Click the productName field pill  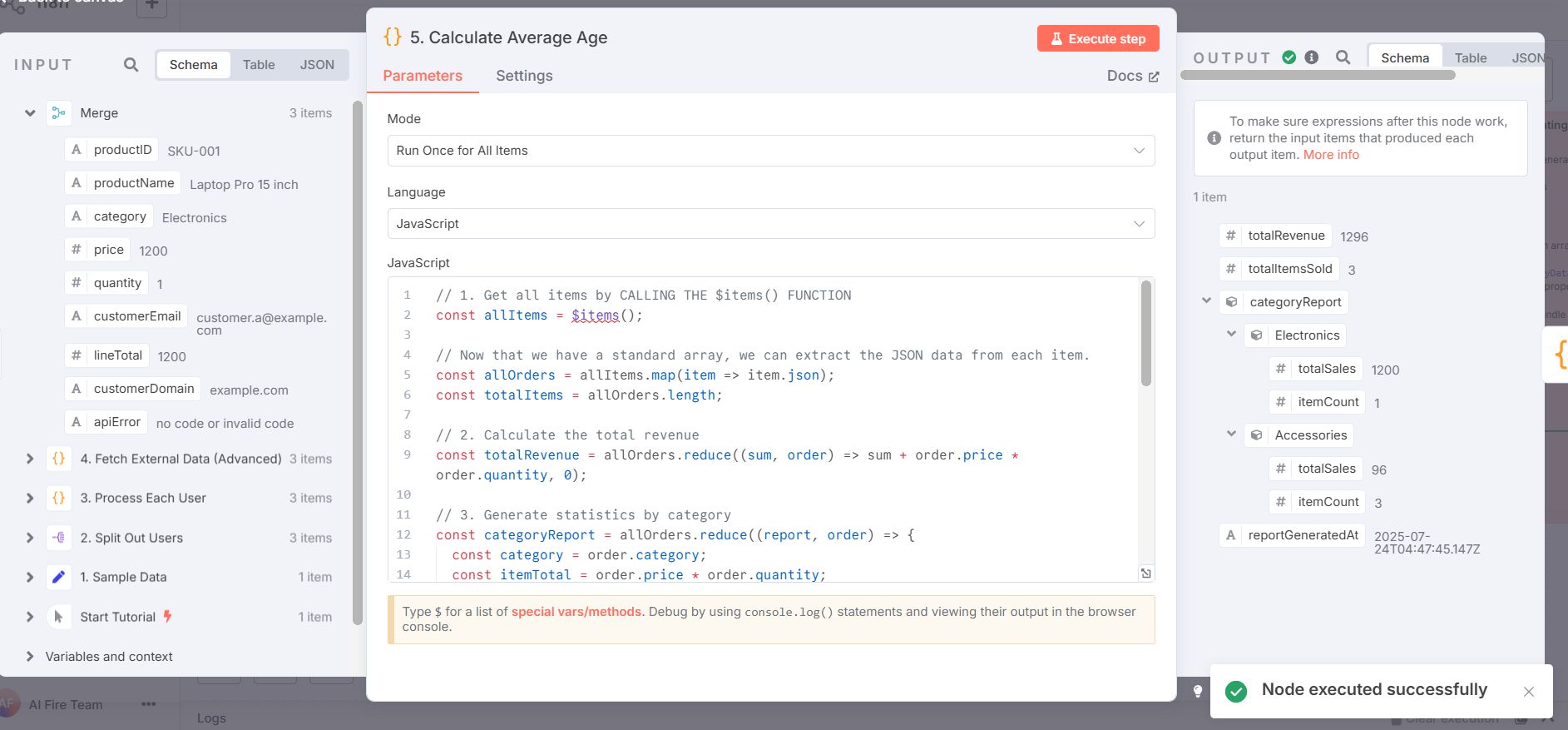point(122,183)
